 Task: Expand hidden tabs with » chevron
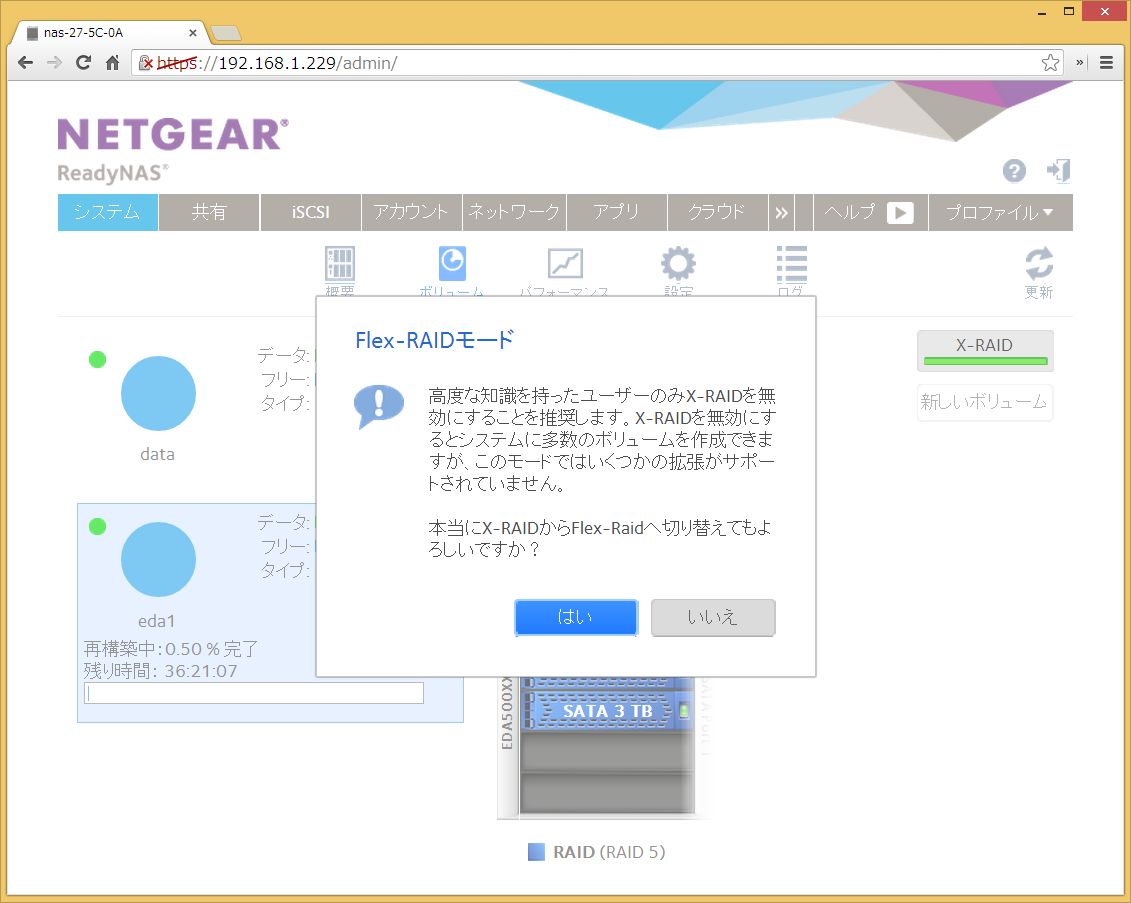pyautogui.click(x=781, y=212)
